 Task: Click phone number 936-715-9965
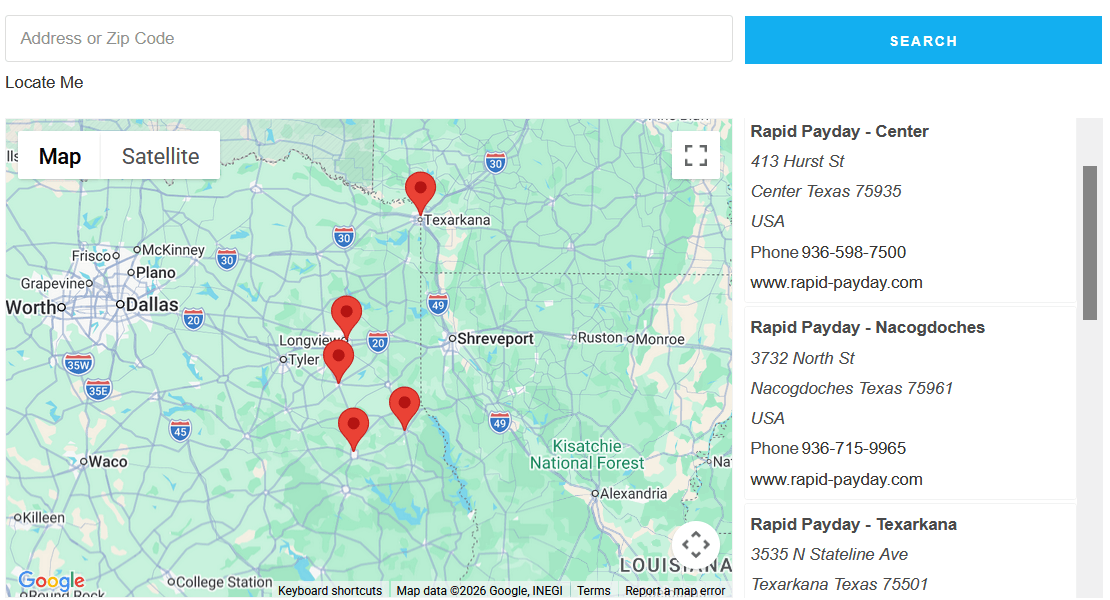853,448
